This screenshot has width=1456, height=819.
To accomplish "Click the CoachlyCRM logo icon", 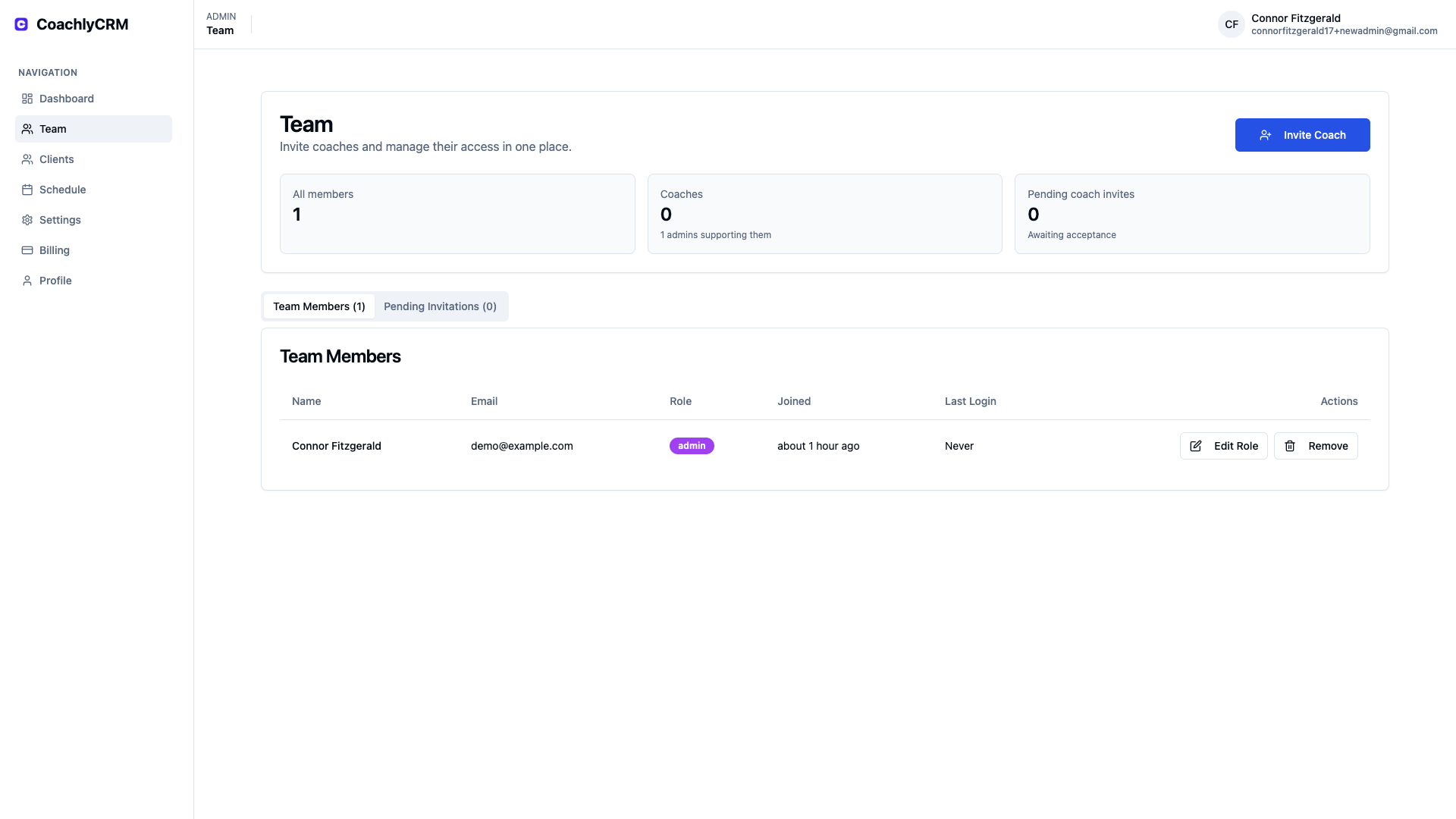I will (x=20, y=24).
